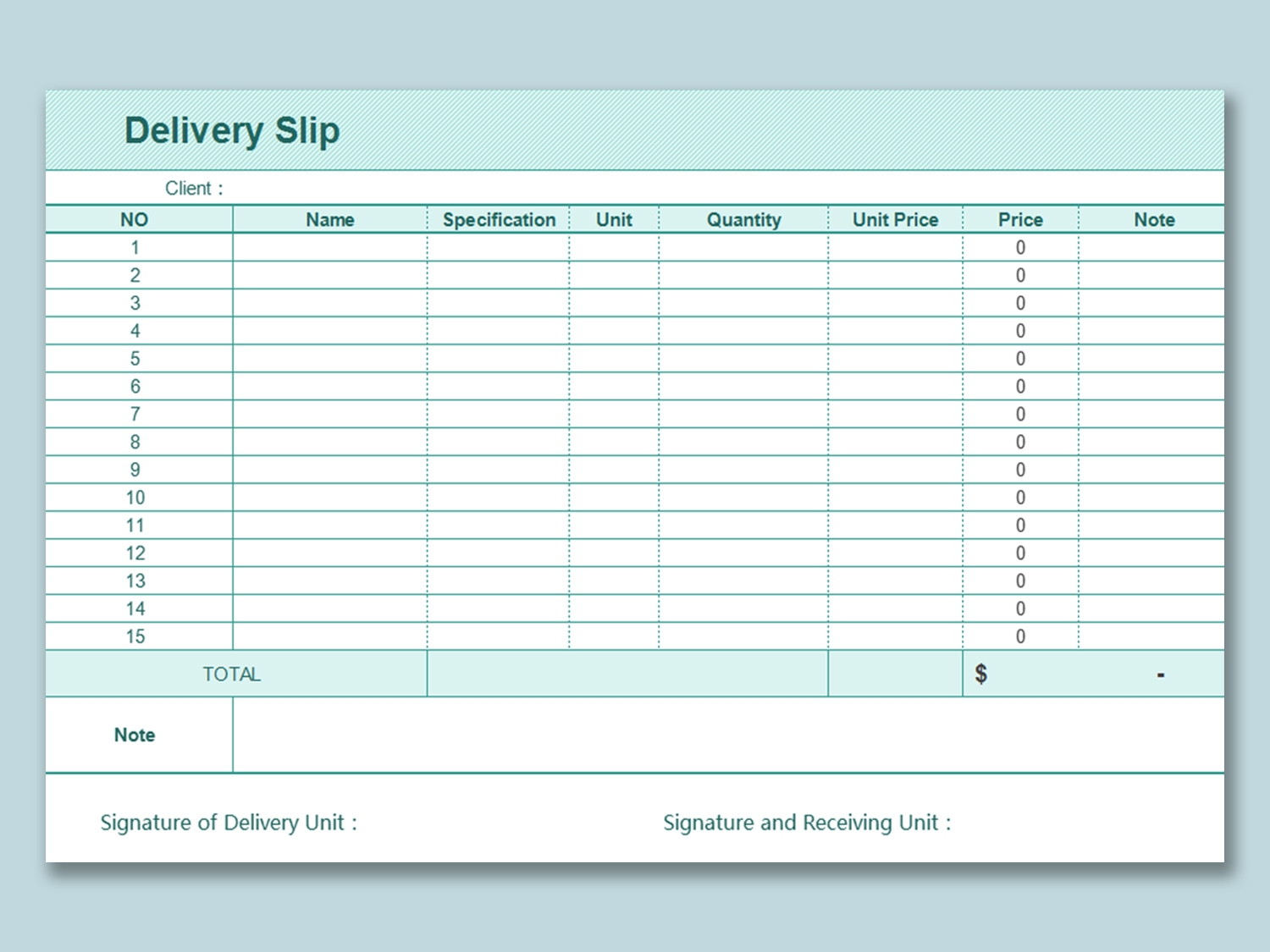Select the TOTAL label cell

pos(232,674)
